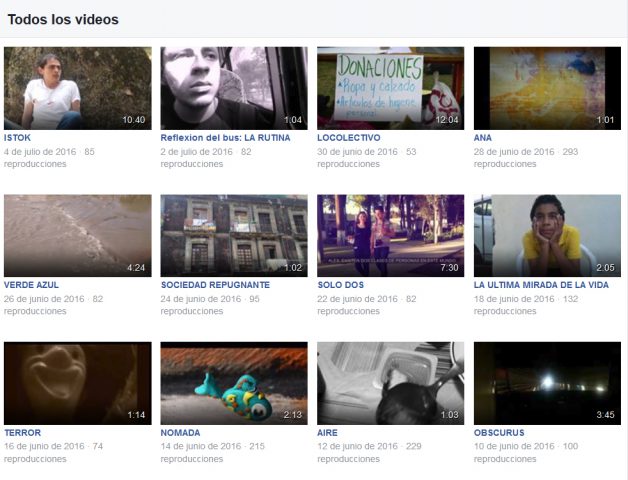Image resolution: width=628 pixels, height=480 pixels.
Task: Play the Reflexion del bus video thumbnail
Action: pyautogui.click(x=234, y=88)
